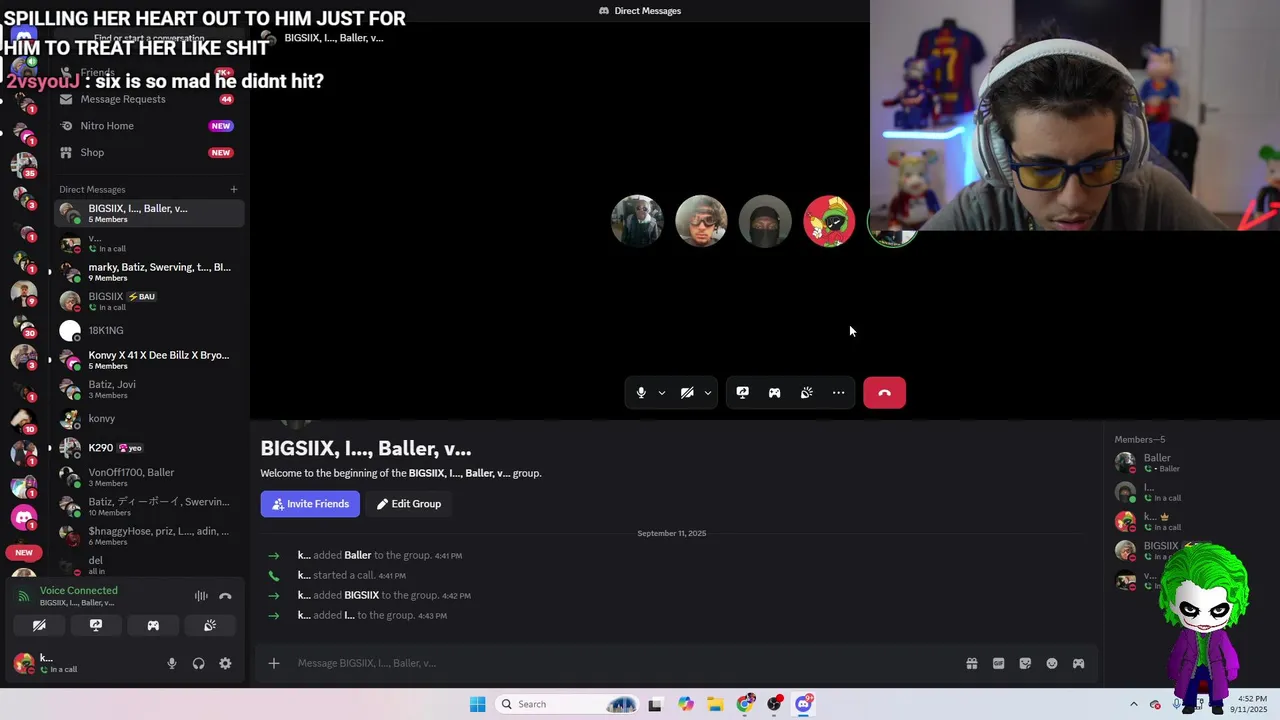
Task: Open Message Requests
Action: coord(148,99)
